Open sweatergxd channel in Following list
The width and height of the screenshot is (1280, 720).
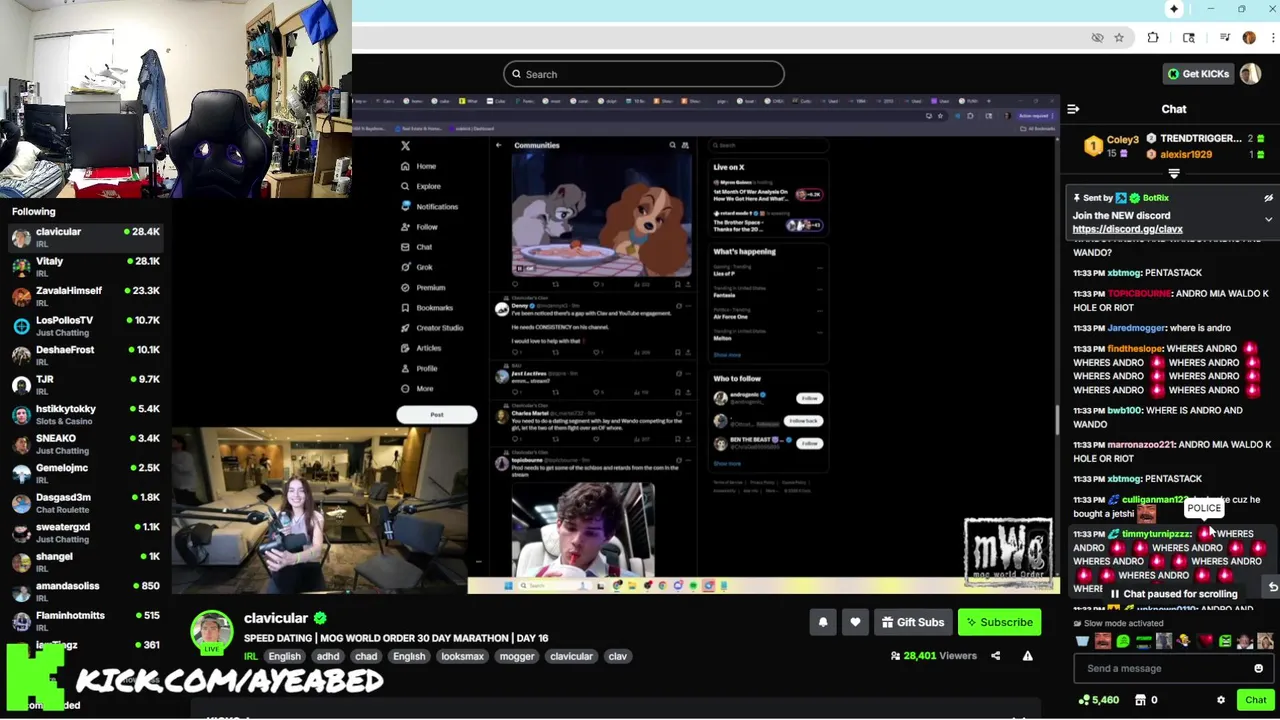pyautogui.click(x=85, y=533)
